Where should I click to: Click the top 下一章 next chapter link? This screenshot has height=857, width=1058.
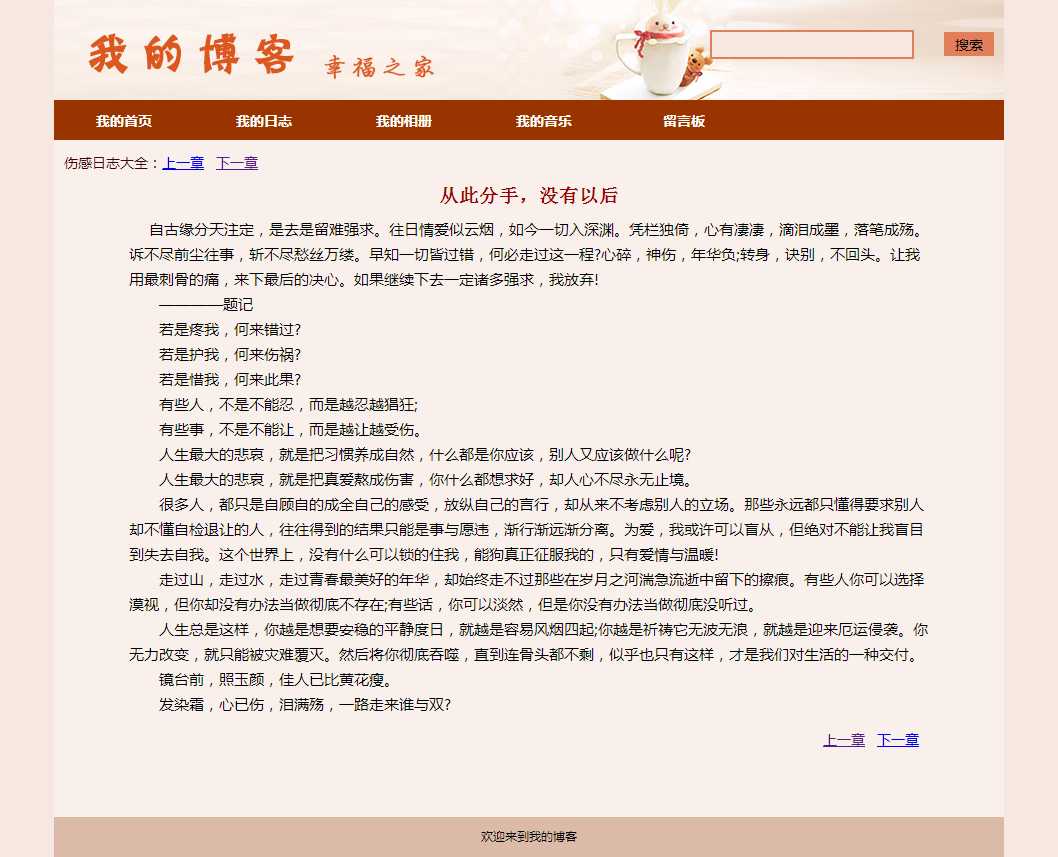(237, 163)
